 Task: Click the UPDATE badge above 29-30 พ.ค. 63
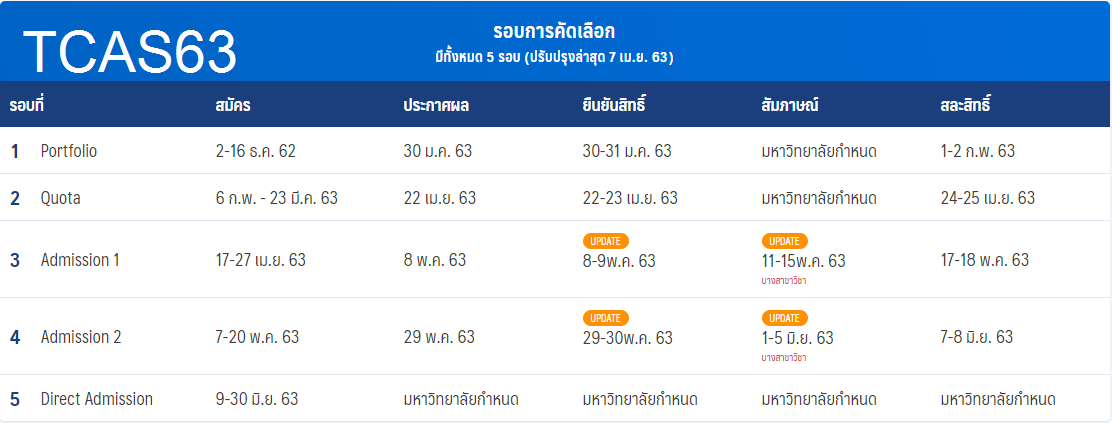click(x=605, y=318)
